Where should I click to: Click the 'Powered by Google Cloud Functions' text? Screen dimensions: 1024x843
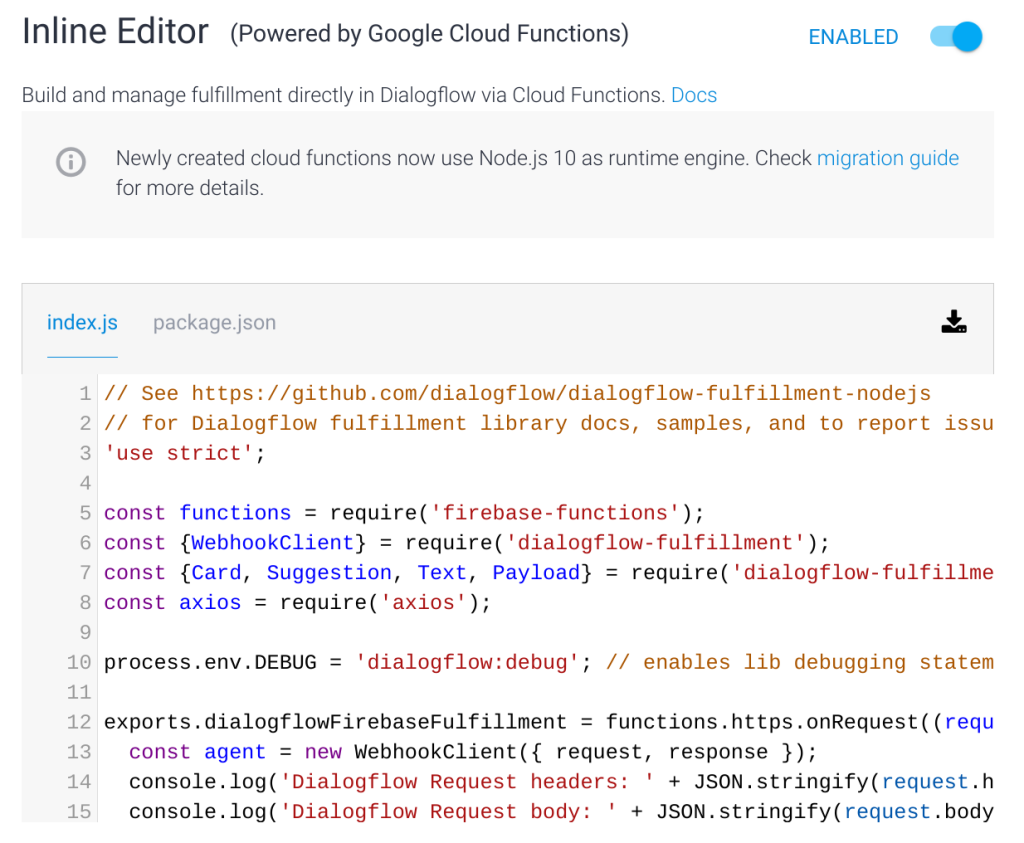tap(429, 33)
